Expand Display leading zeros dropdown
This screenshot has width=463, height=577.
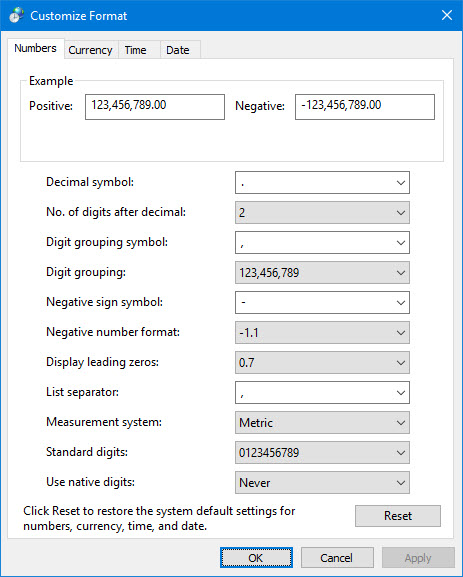point(322,362)
